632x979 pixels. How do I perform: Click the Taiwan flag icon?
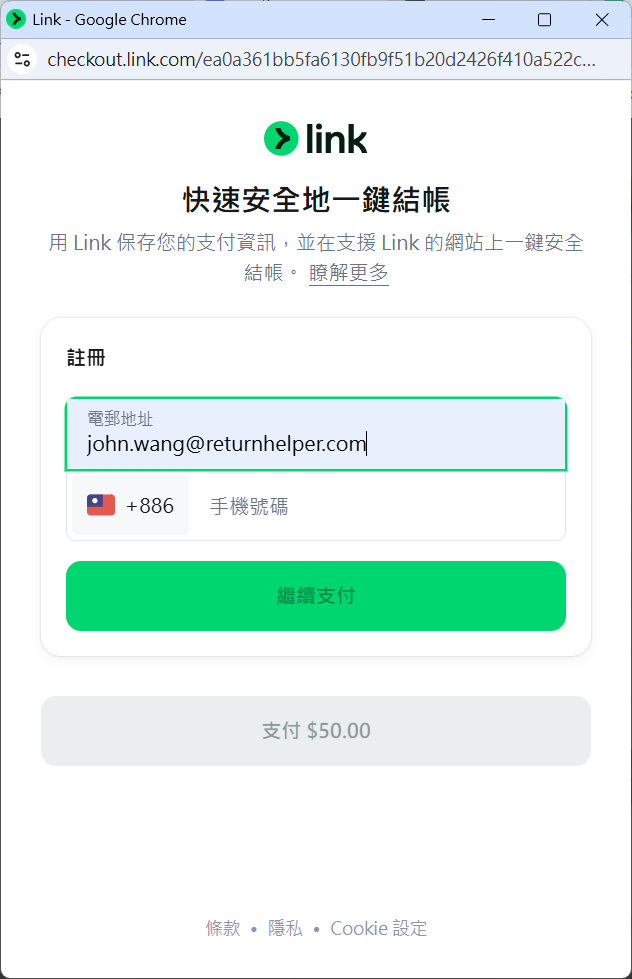pos(101,505)
